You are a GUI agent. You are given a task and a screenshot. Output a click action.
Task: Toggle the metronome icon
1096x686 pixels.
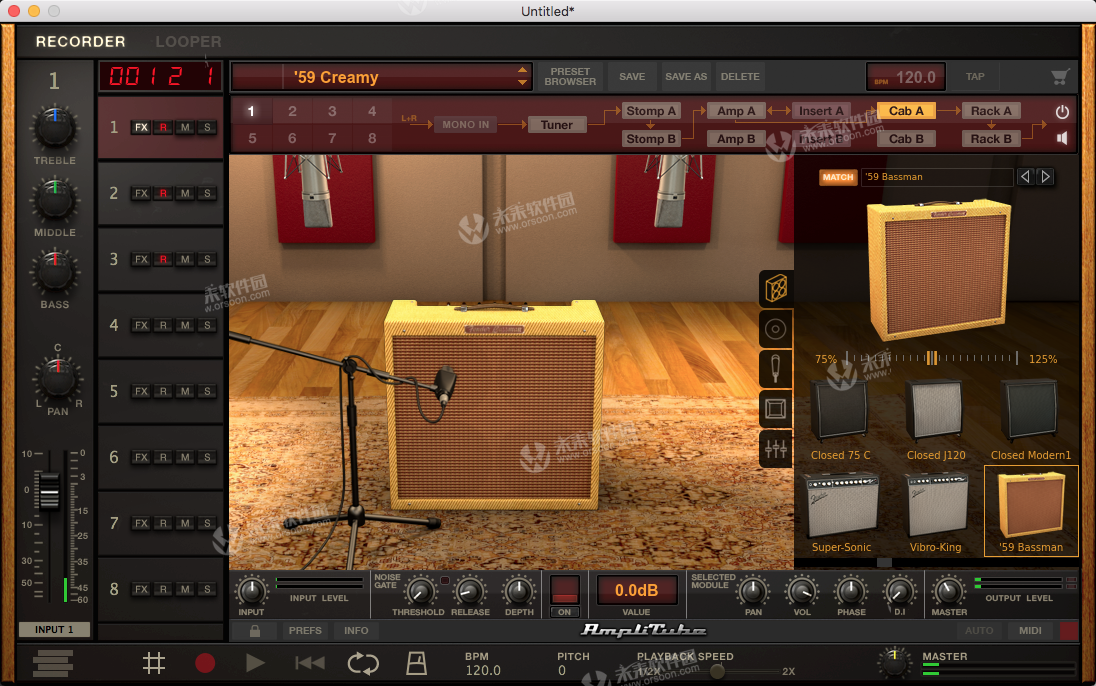point(417,663)
